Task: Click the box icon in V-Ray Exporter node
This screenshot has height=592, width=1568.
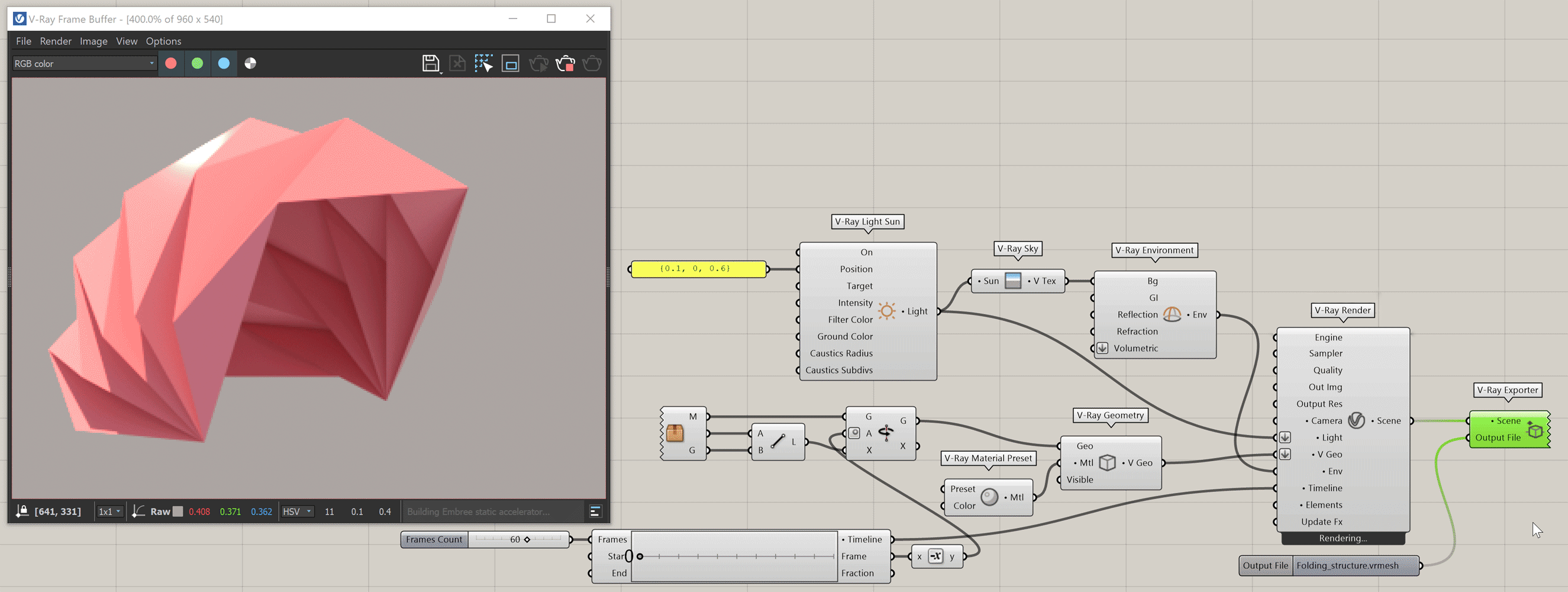Action: coord(1535,430)
